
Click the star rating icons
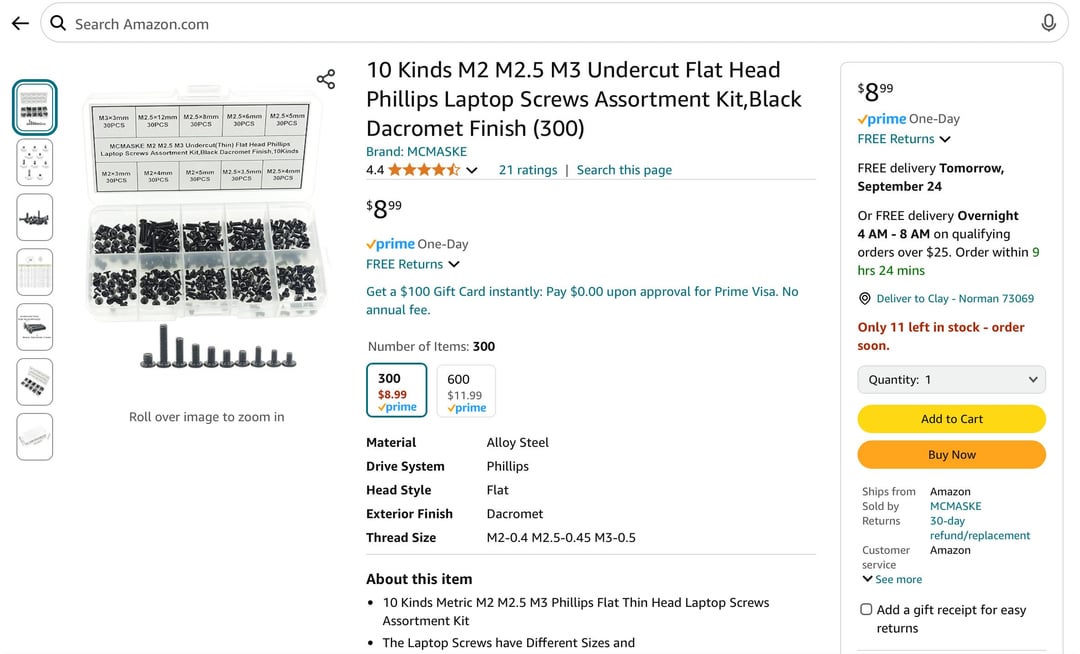[424, 170]
